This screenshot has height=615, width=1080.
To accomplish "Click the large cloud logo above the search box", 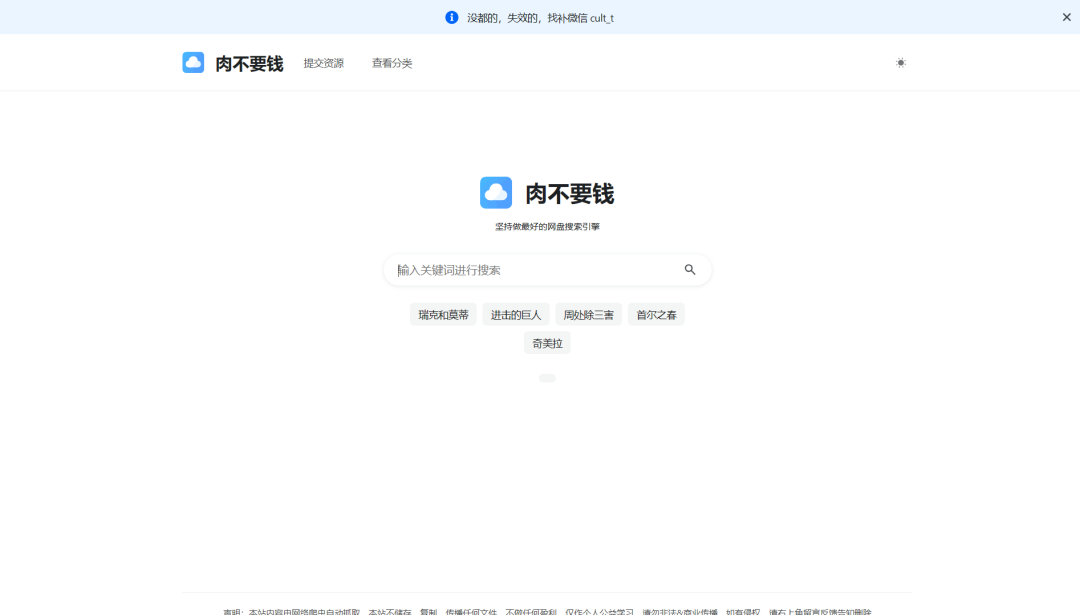I will pyautogui.click(x=496, y=192).
